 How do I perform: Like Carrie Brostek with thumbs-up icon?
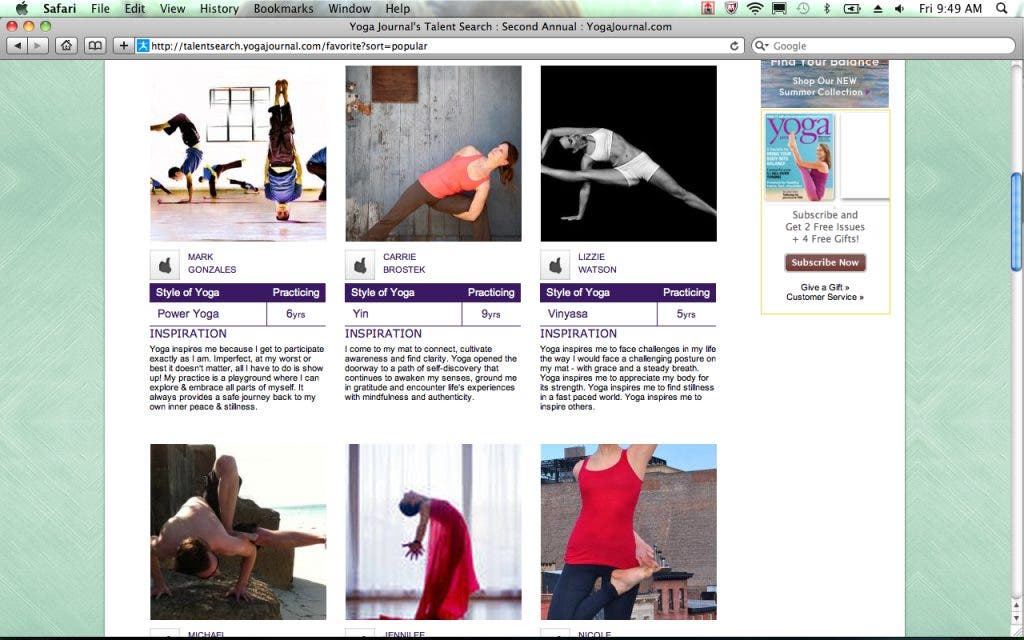pos(360,264)
